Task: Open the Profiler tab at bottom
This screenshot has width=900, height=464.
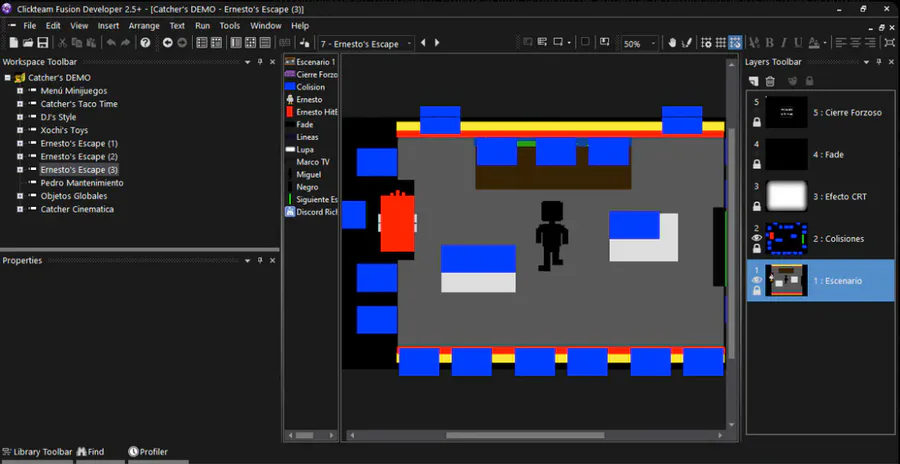Action: [x=148, y=452]
